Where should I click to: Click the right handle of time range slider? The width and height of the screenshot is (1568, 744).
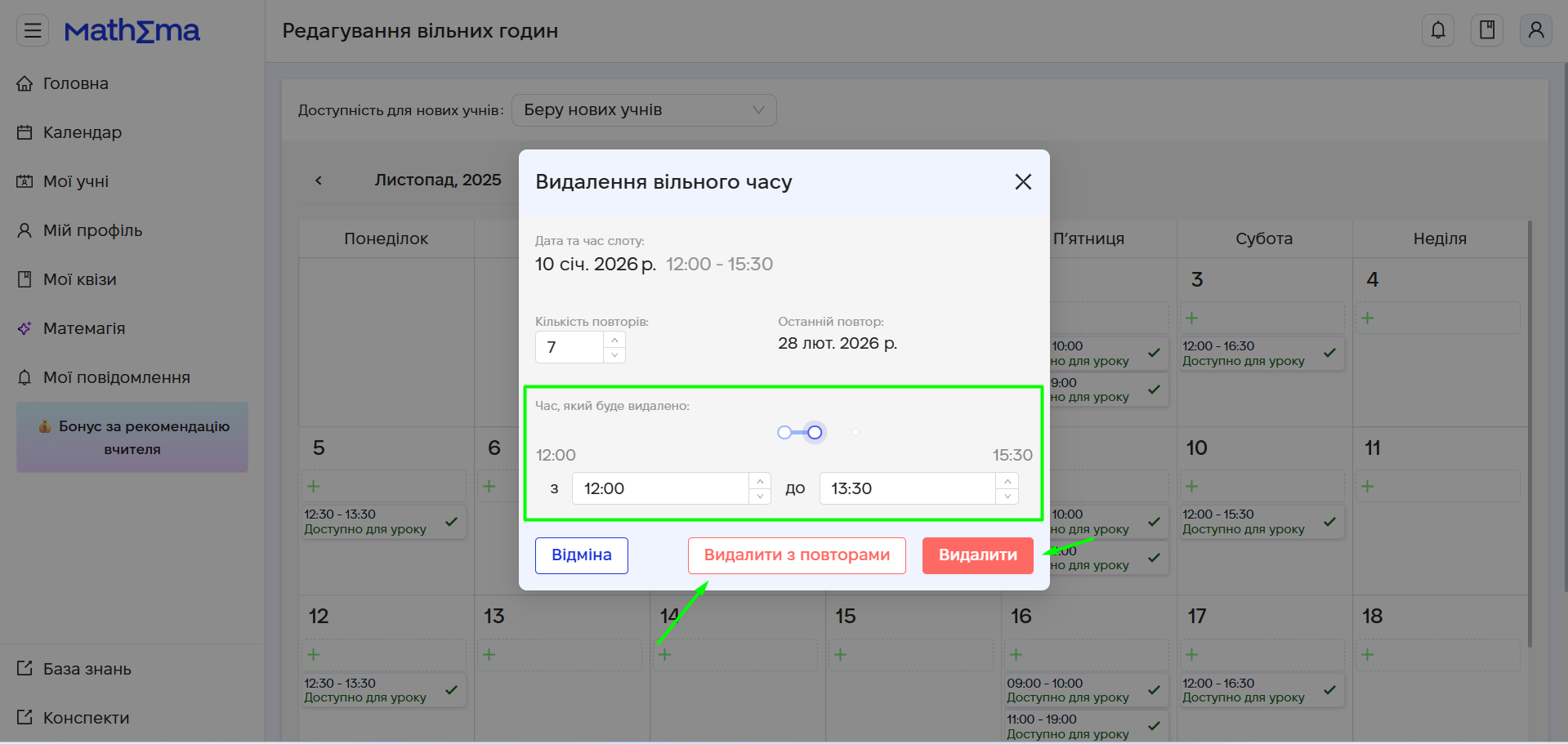pyautogui.click(x=815, y=433)
